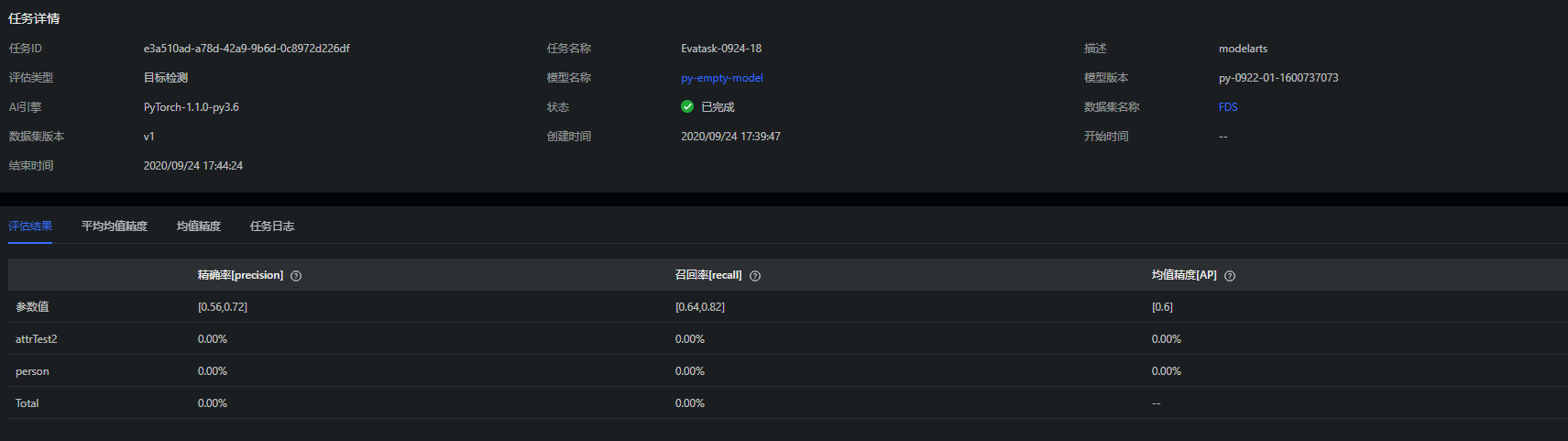The width and height of the screenshot is (1568, 441).
Task: Click the model version py-0922-01-1600737073
Action: point(1278,78)
